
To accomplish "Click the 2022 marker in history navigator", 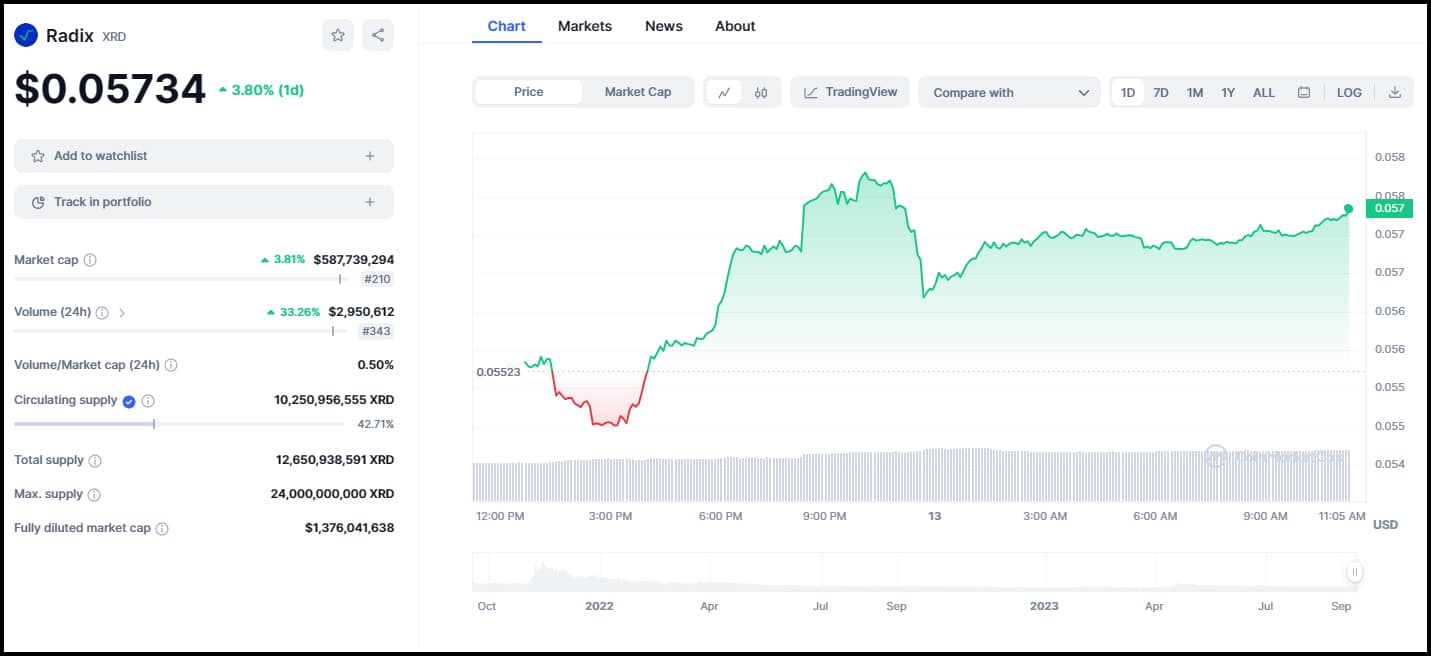I will pyautogui.click(x=599, y=606).
